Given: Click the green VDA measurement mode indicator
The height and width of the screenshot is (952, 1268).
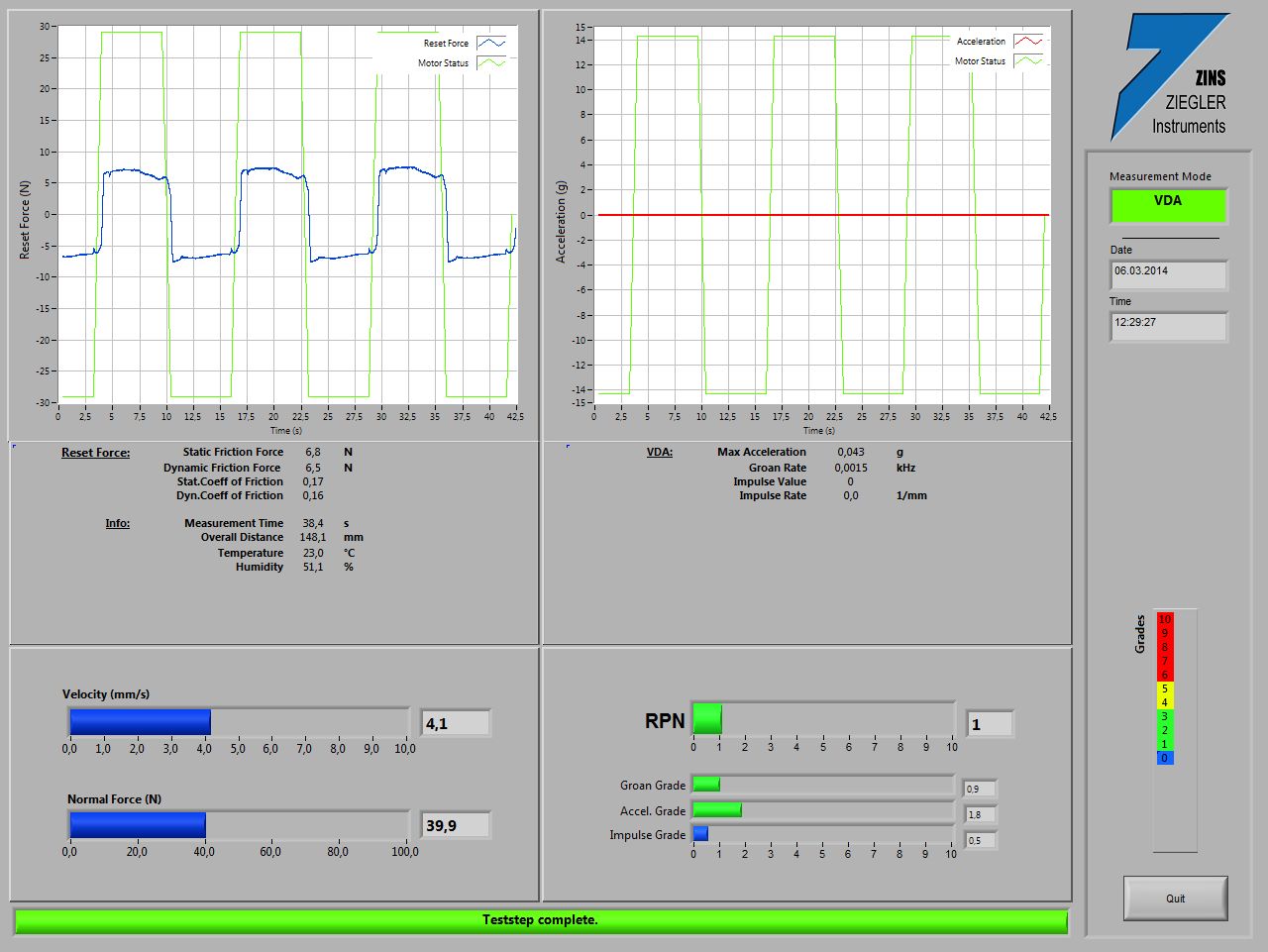Looking at the screenshot, I should pos(1168,205).
